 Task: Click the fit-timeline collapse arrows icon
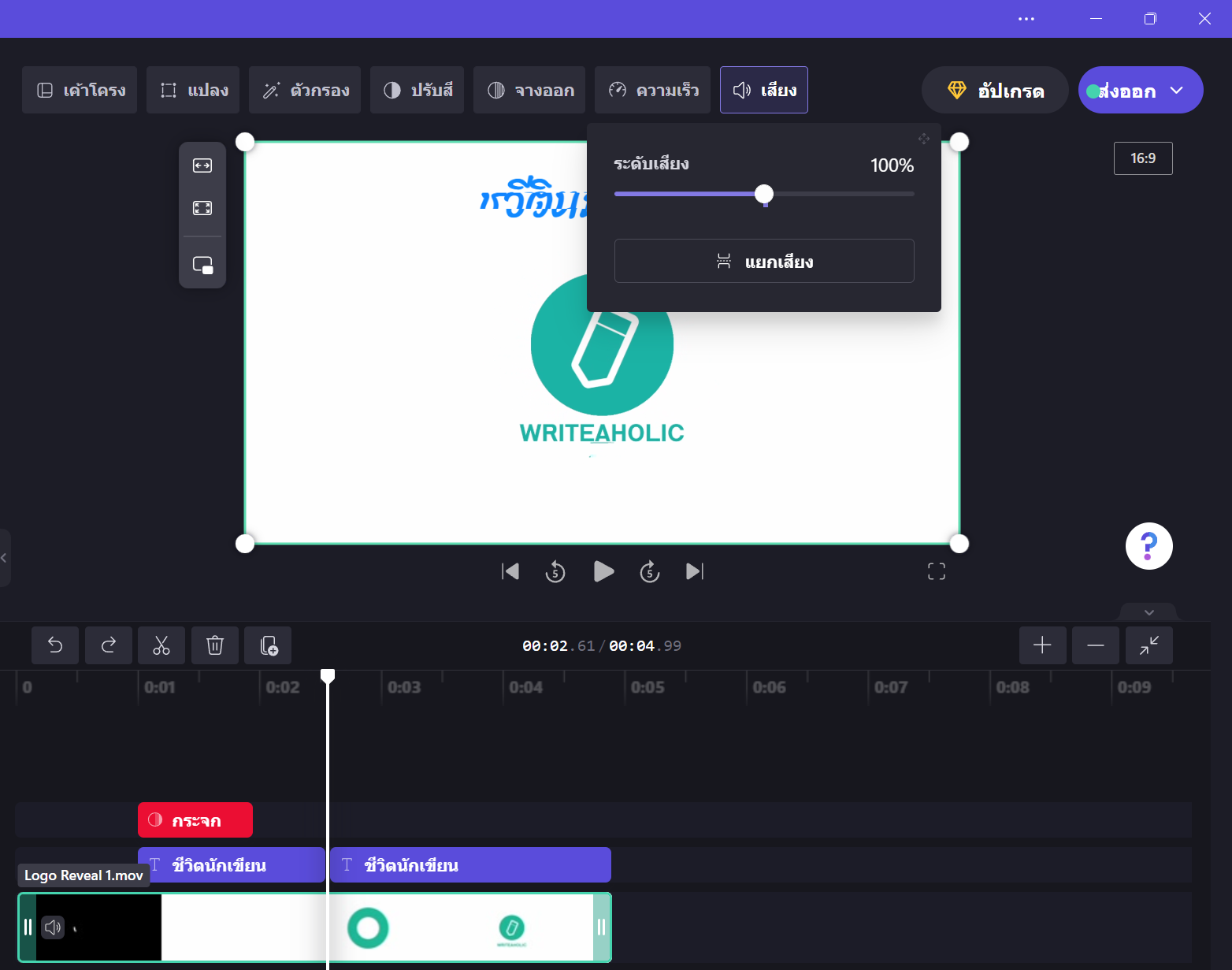[x=1149, y=645]
